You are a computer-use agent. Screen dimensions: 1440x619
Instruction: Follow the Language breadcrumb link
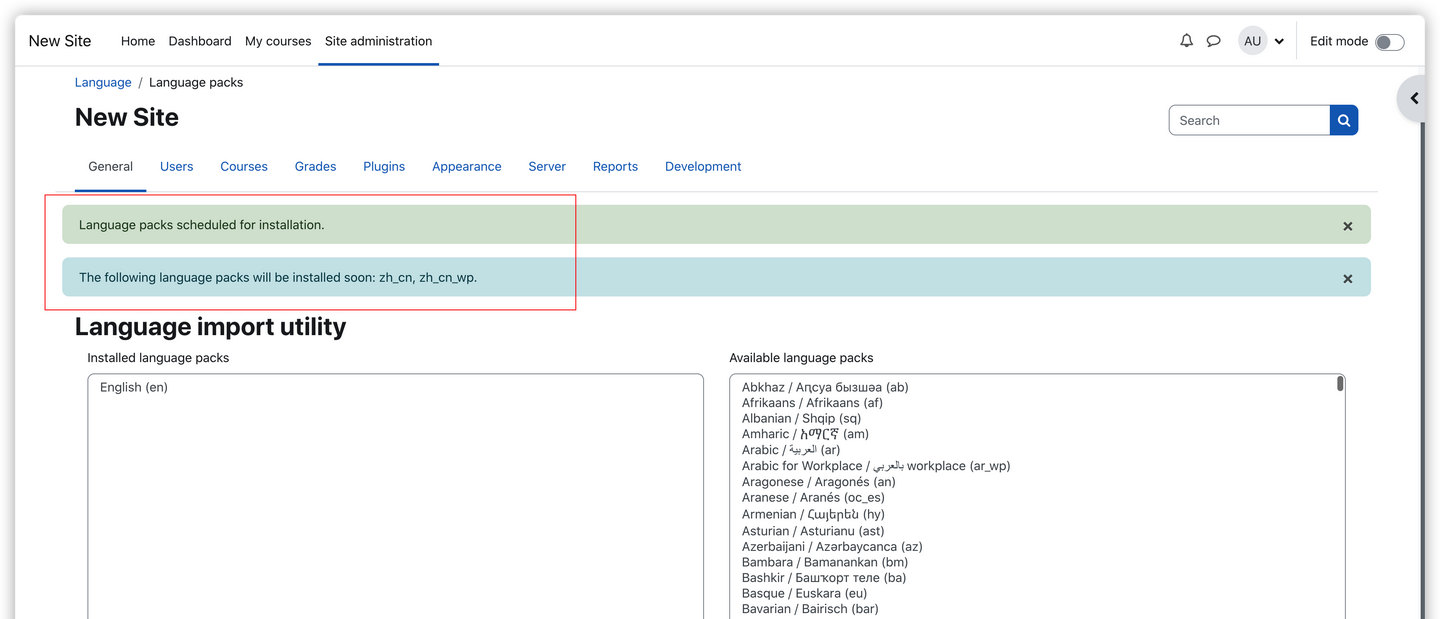click(x=103, y=82)
